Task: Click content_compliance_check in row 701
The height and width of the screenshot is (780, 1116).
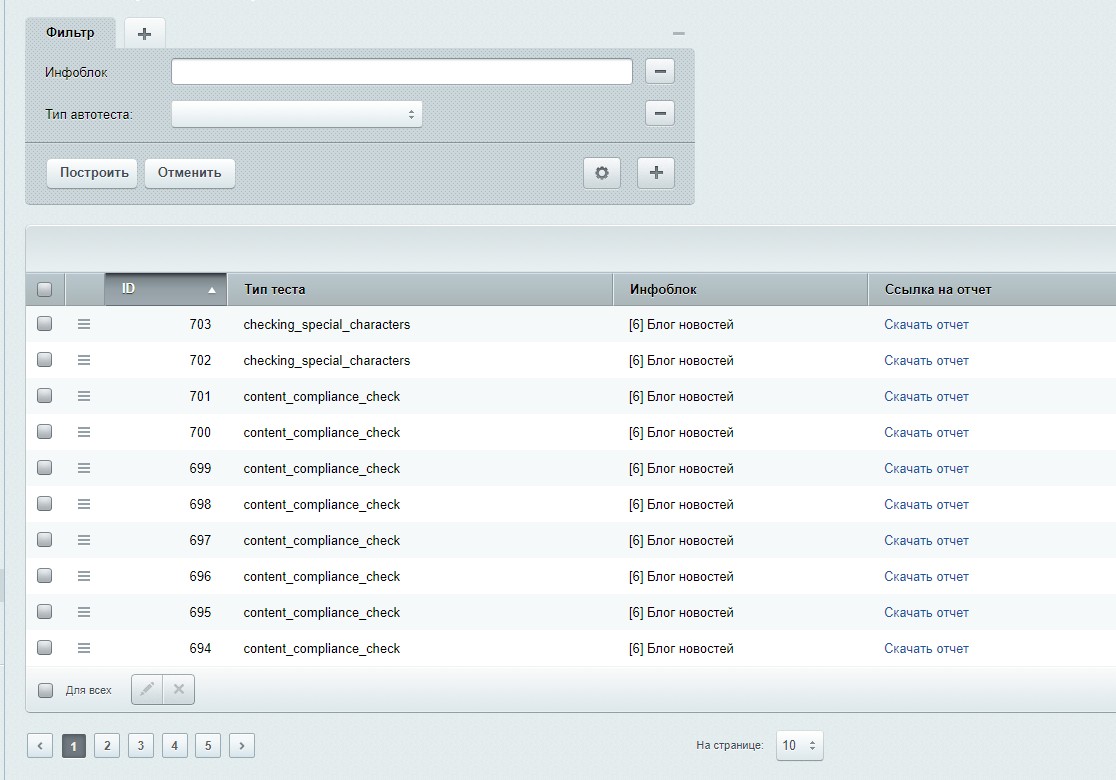Action: tap(322, 396)
